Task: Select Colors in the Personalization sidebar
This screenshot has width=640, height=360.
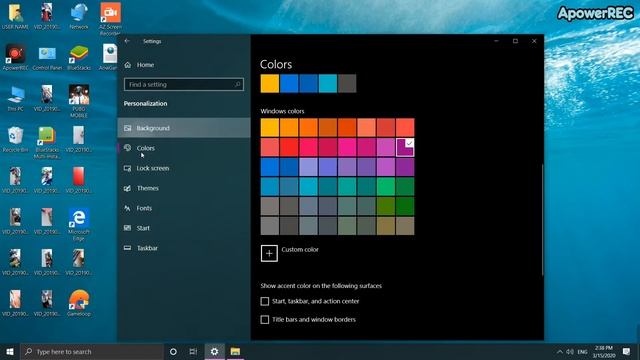Action: [x=184, y=148]
